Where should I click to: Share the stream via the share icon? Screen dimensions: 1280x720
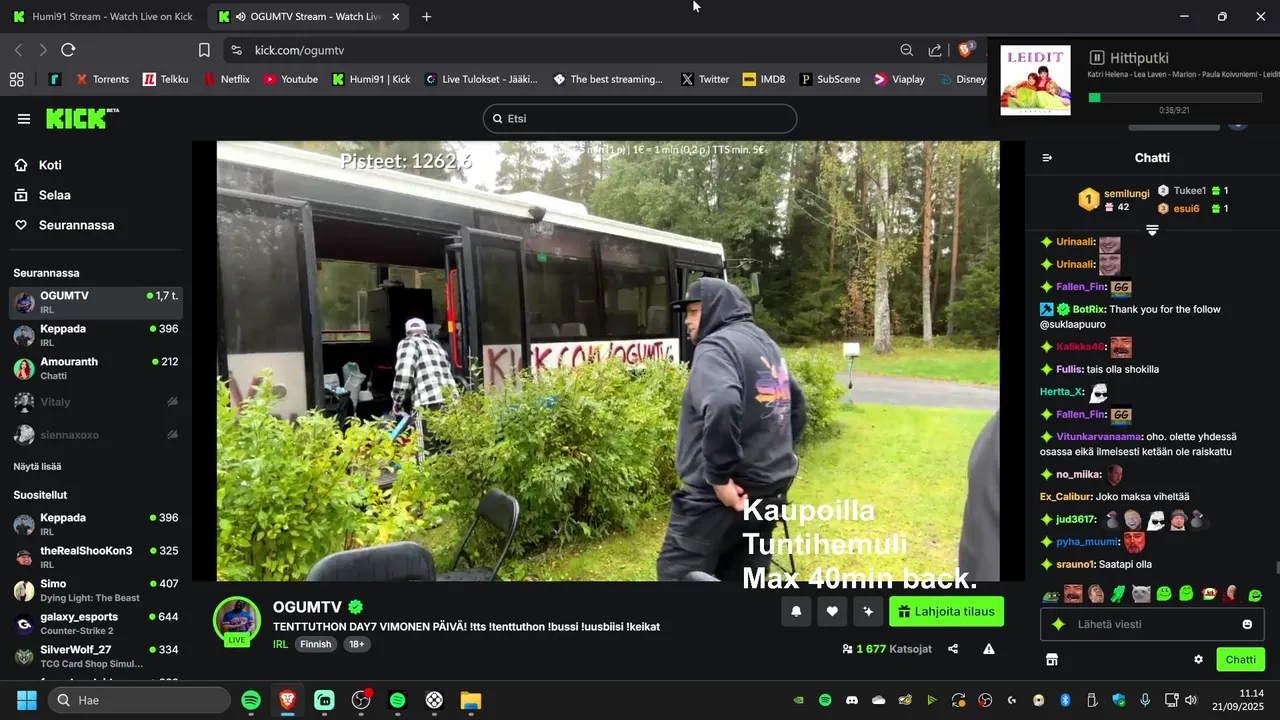pos(953,649)
